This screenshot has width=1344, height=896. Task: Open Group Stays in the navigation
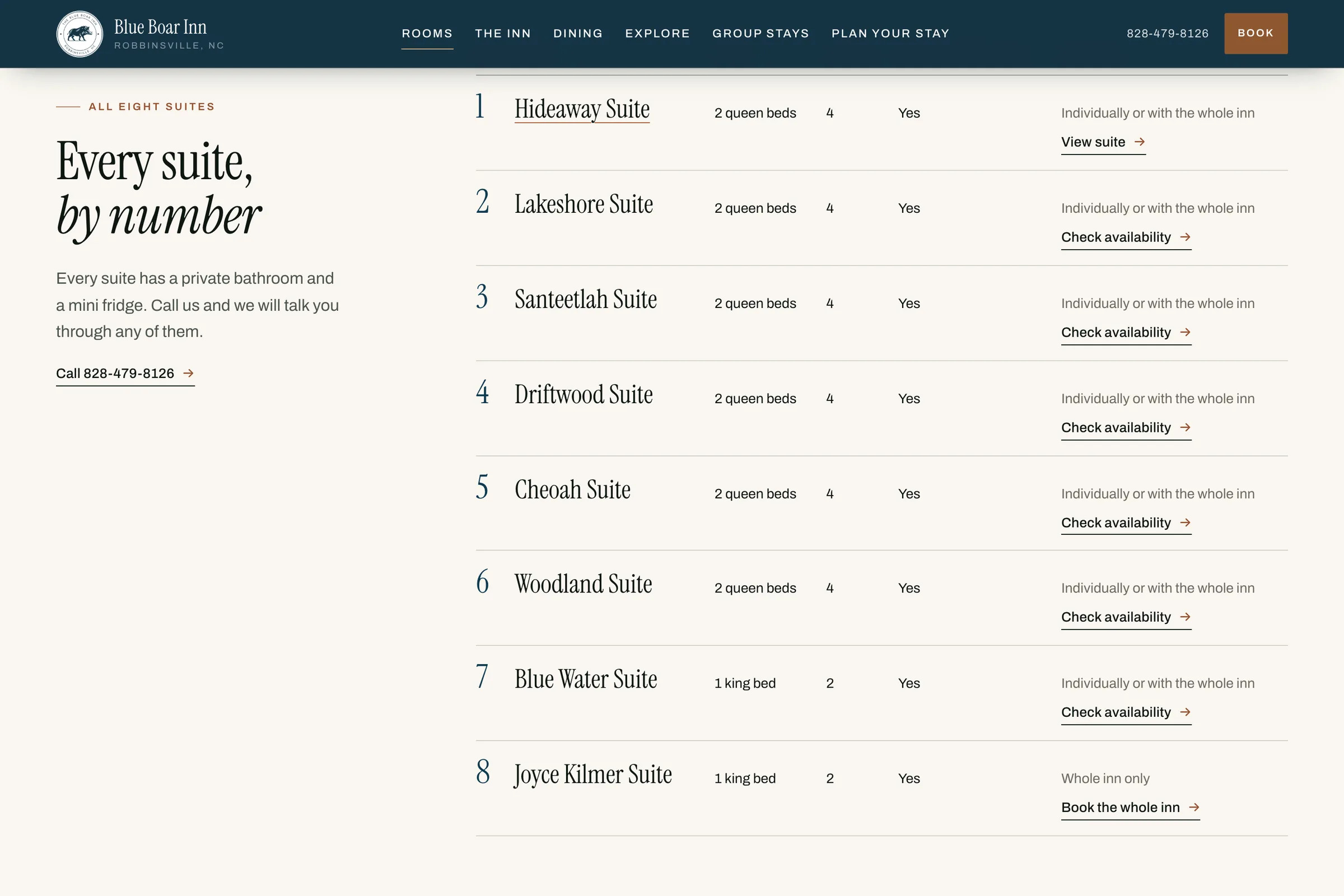(760, 34)
